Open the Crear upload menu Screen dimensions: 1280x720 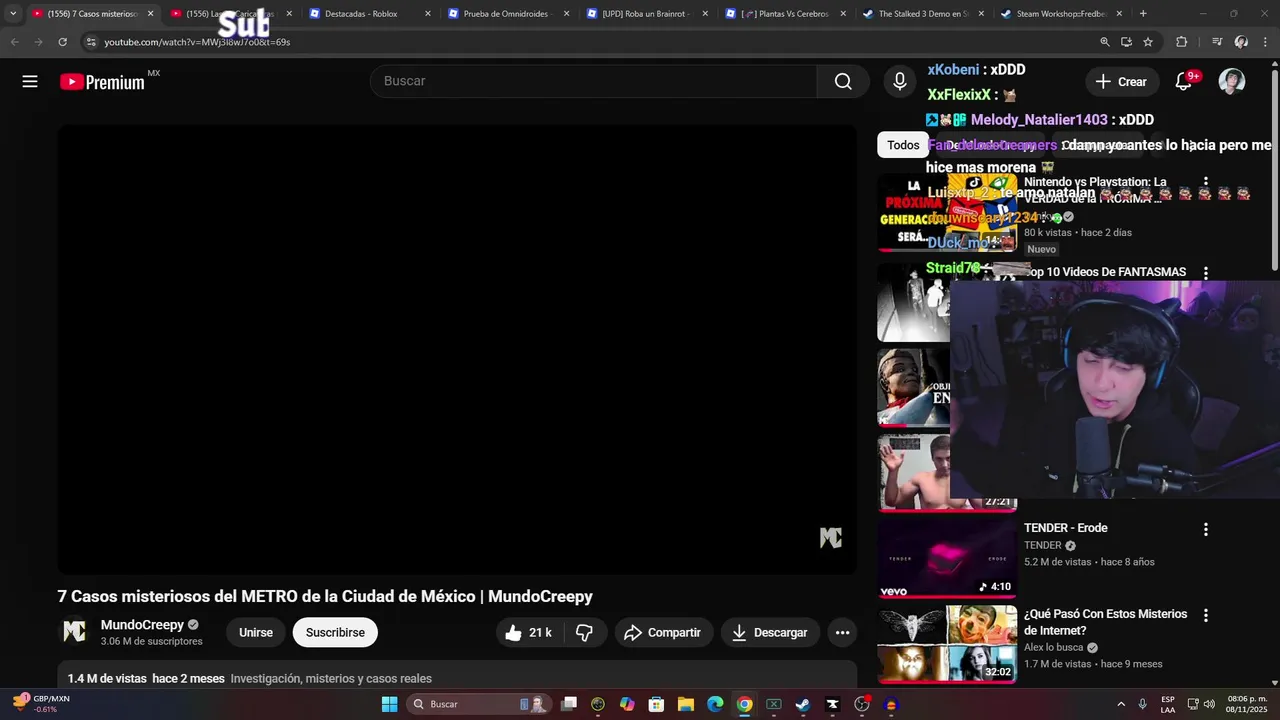(1121, 82)
